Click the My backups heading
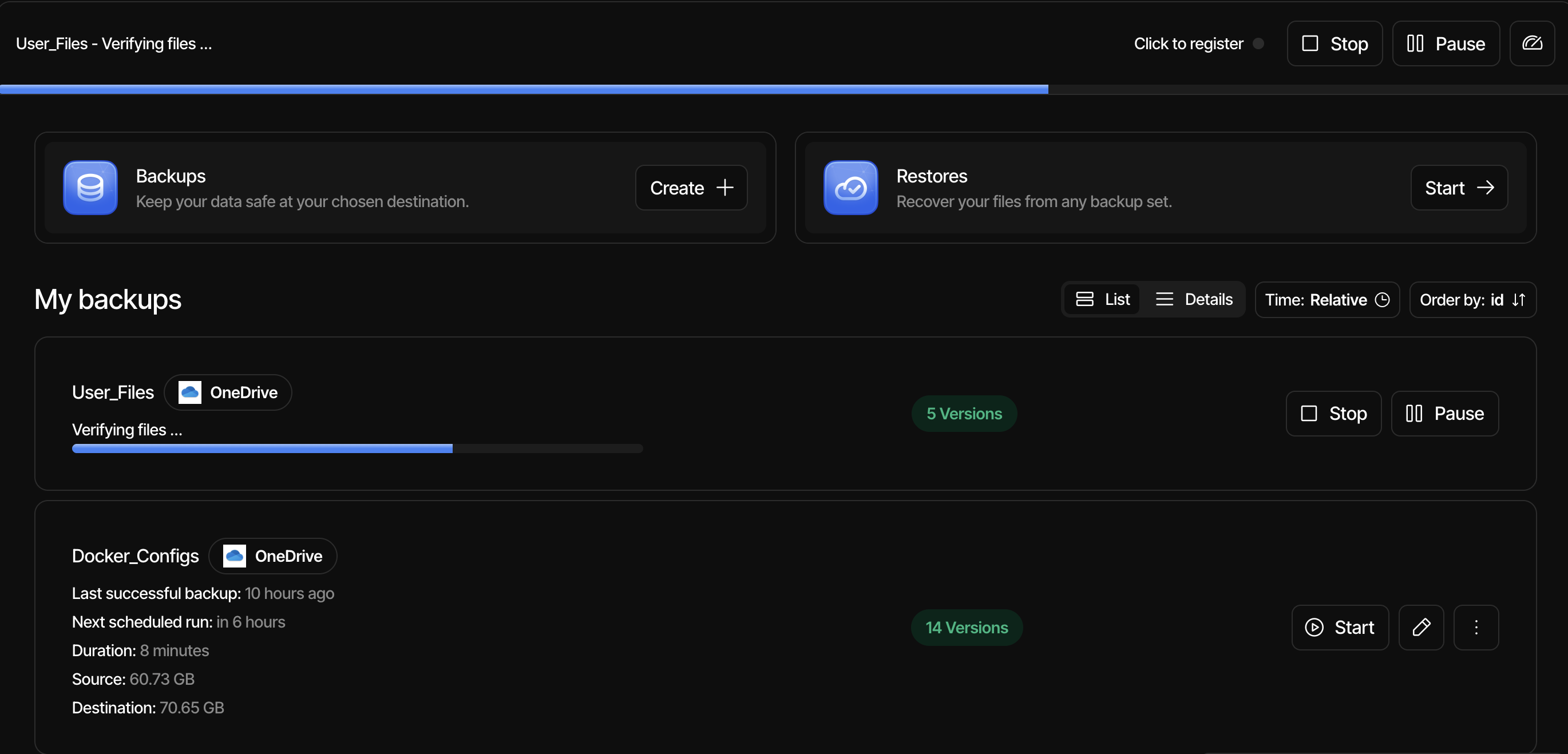The width and height of the screenshot is (1568, 754). pyautogui.click(x=108, y=299)
